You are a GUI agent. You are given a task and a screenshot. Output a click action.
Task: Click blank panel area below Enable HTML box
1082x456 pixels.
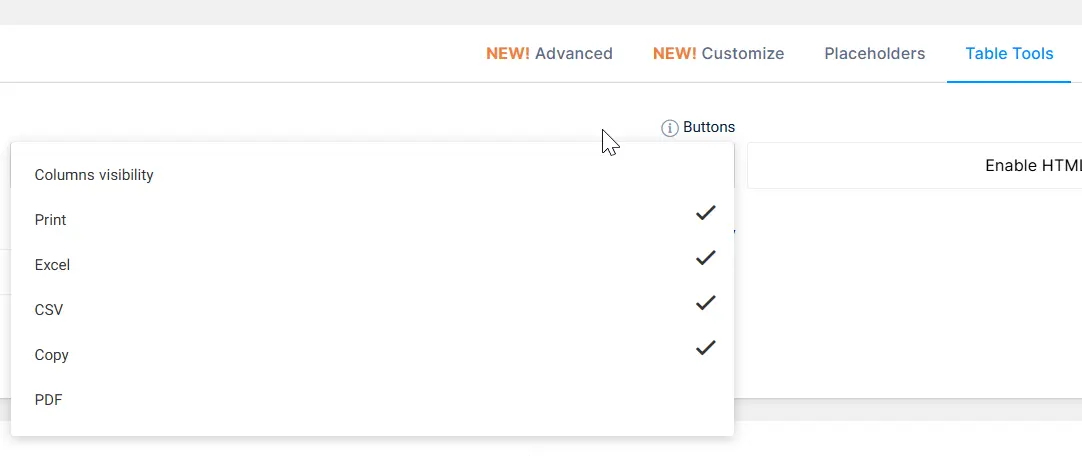coord(911,297)
